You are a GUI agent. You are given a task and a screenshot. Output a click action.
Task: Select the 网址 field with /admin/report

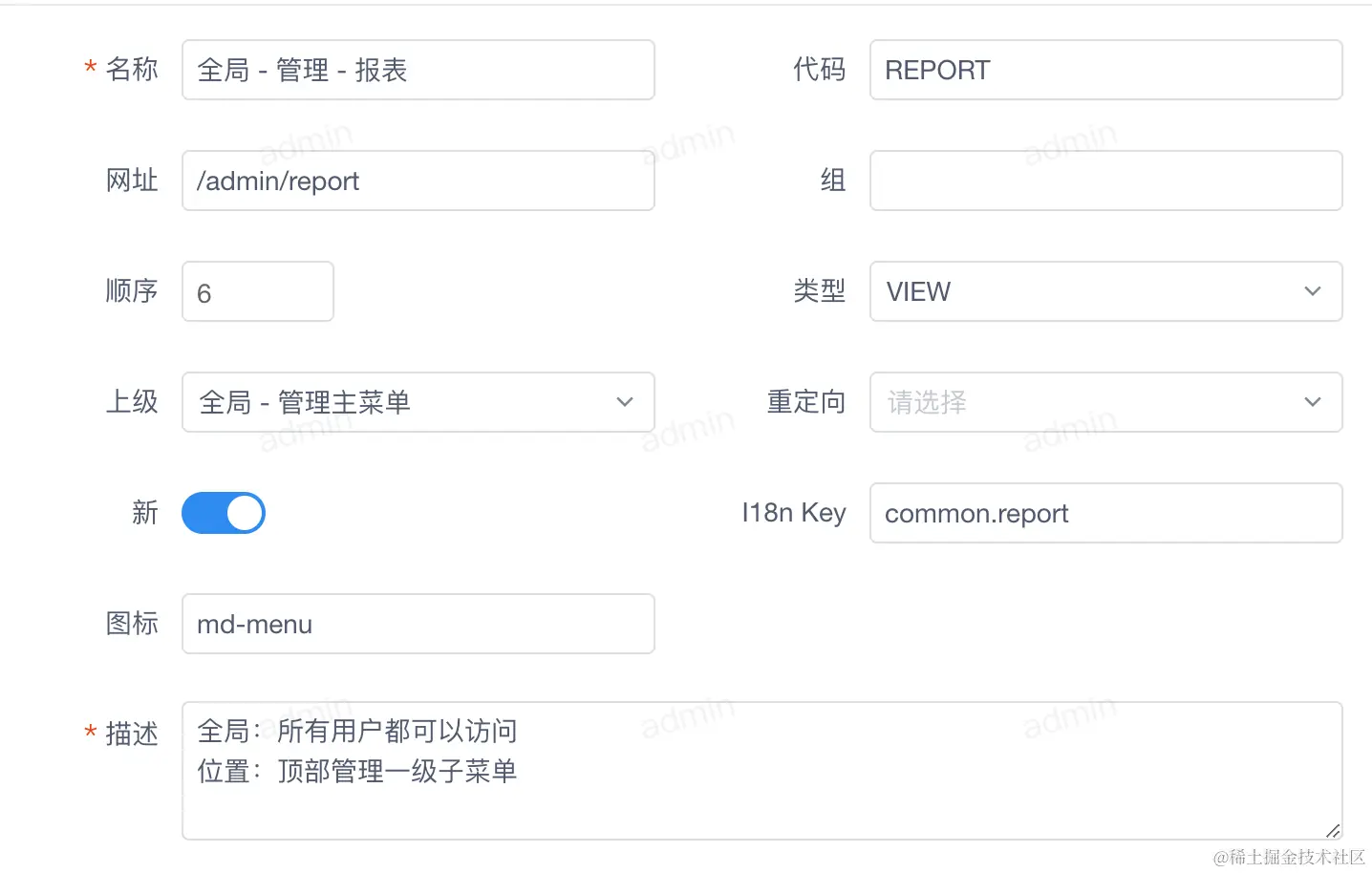click(418, 181)
